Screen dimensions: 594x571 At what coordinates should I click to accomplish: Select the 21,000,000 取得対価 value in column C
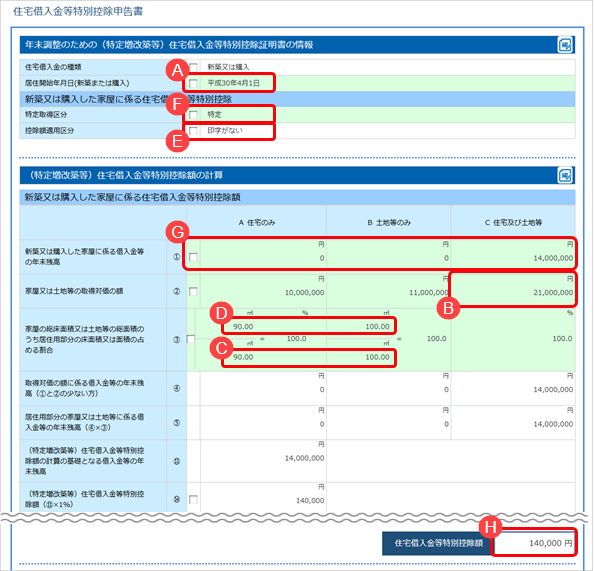553,293
